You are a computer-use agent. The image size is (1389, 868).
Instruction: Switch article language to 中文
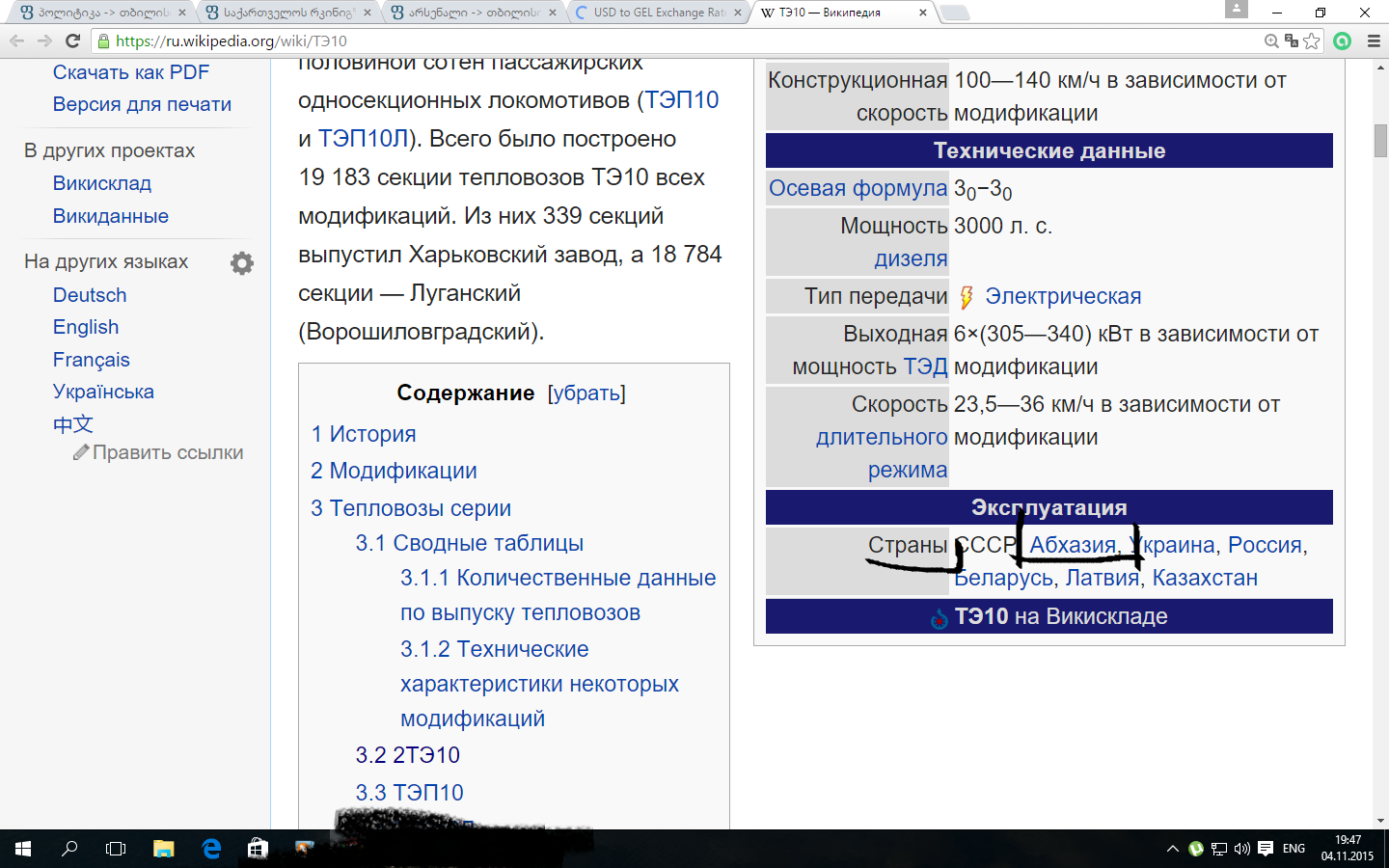73,424
